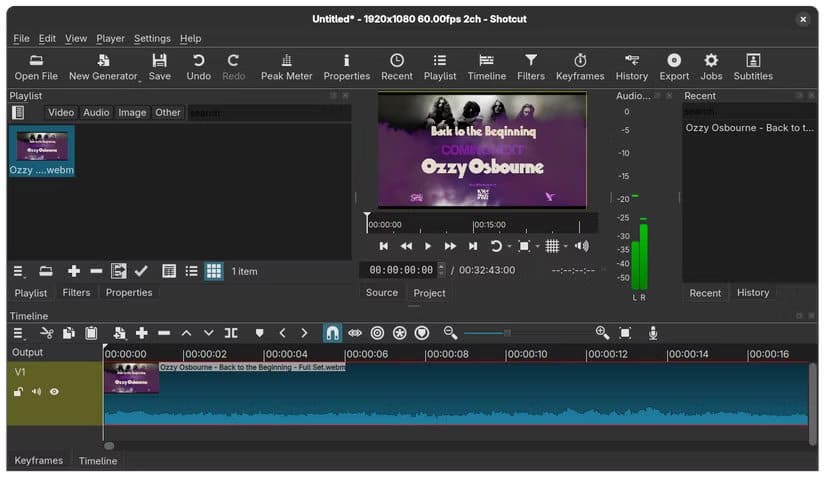Click the timeline Cut scissors icon
The image size is (825, 478).
[47, 333]
